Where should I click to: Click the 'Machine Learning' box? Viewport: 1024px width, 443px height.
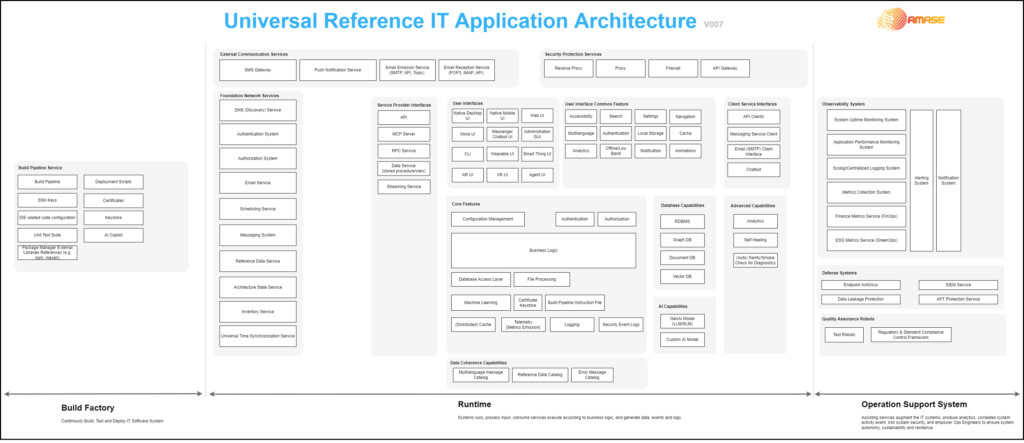(x=481, y=303)
